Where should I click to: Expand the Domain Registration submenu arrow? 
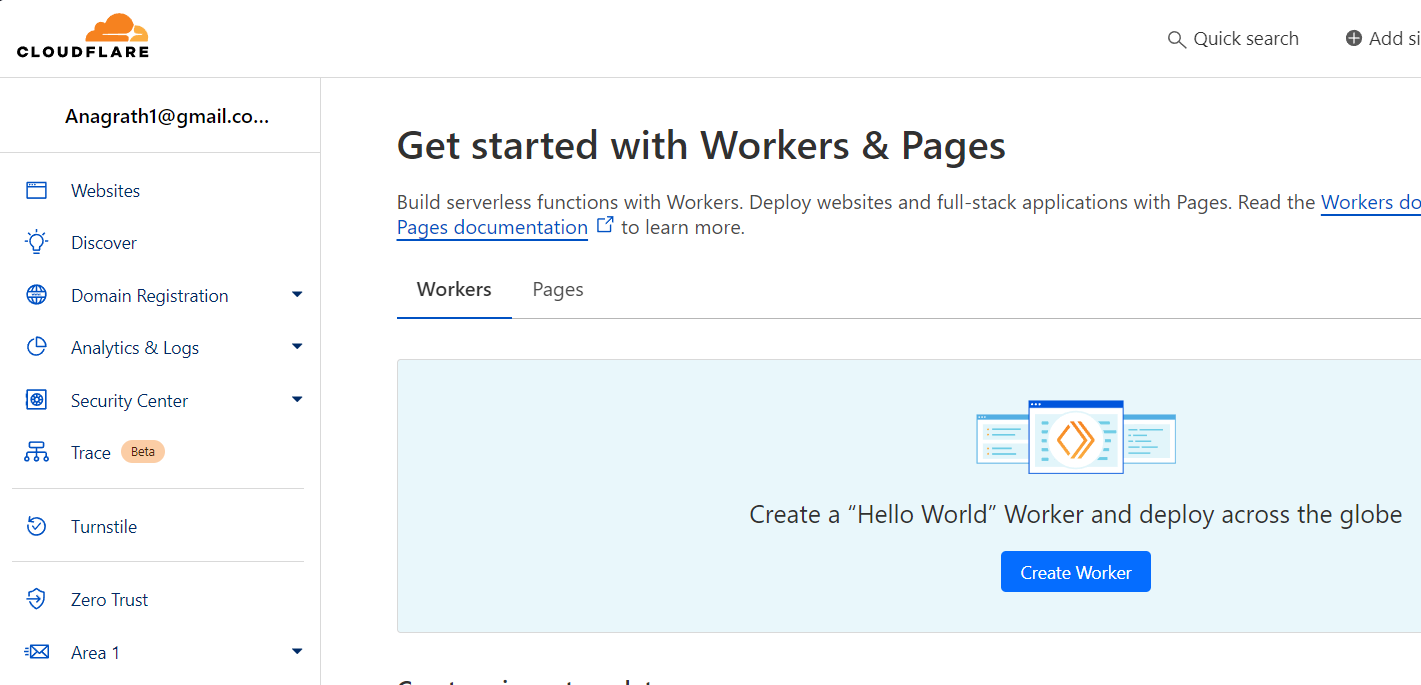pyautogui.click(x=297, y=294)
